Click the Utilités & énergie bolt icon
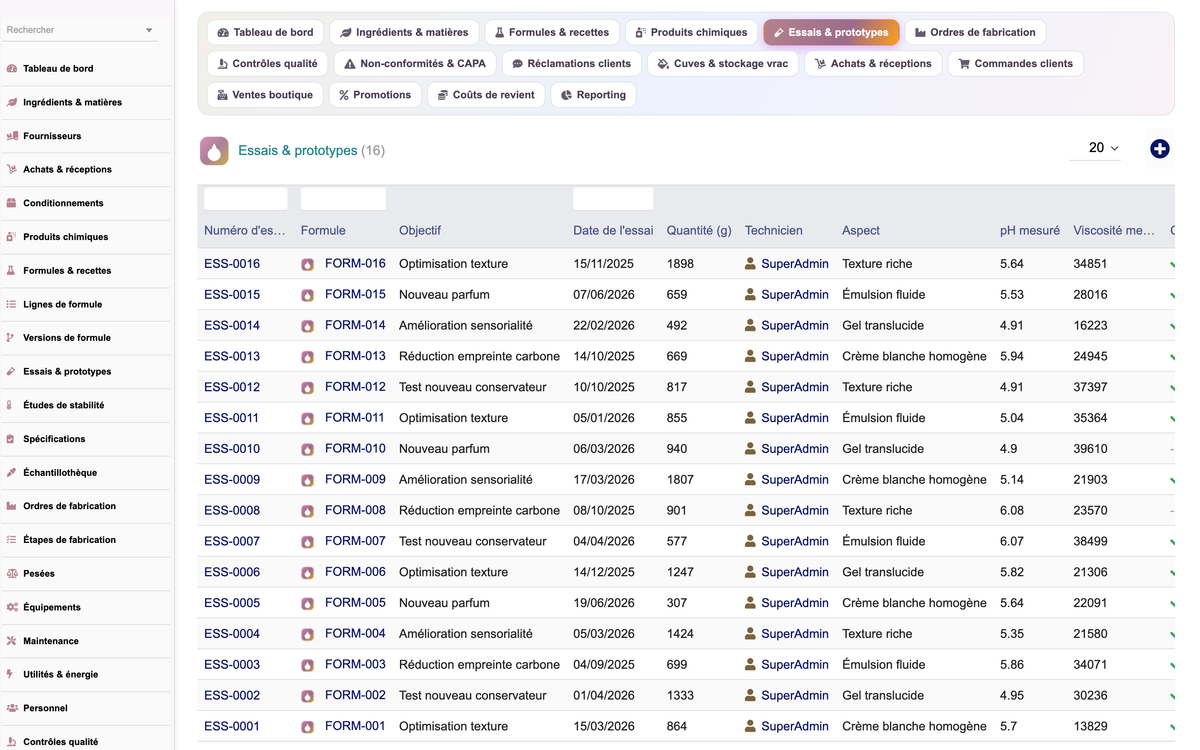Screen dimensions: 1200x750 (12, 675)
